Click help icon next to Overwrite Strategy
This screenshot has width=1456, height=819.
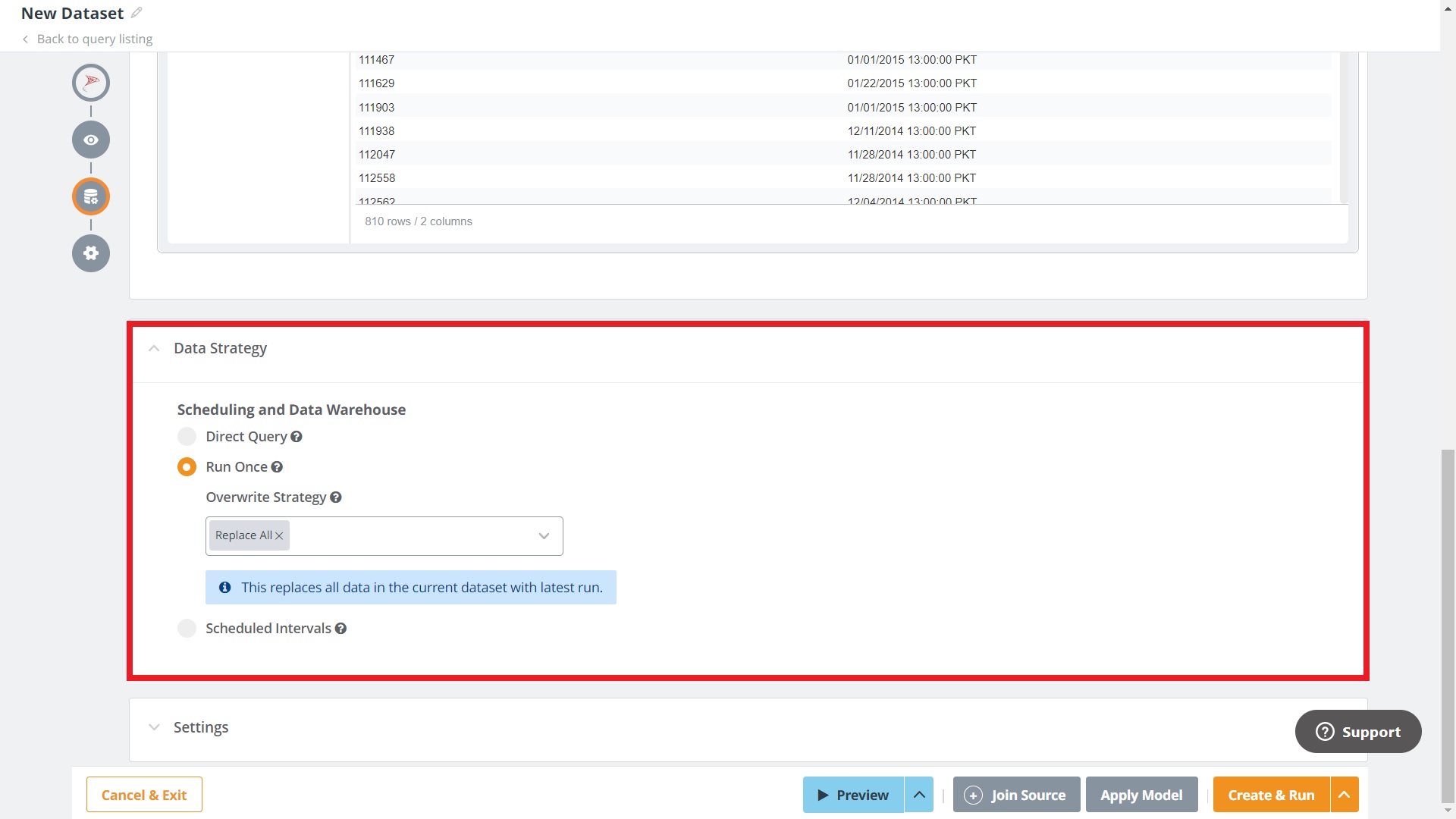click(x=336, y=497)
